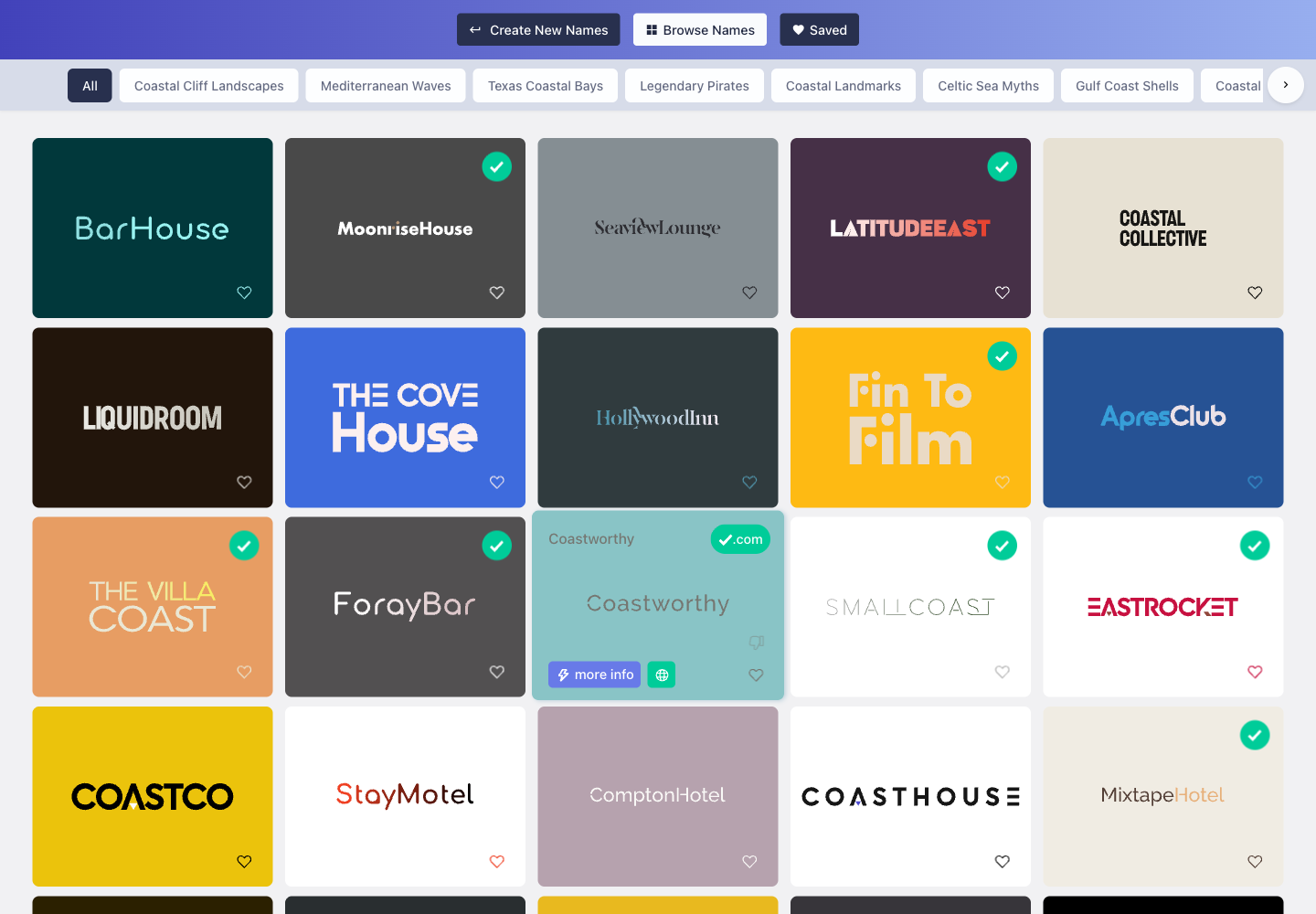The height and width of the screenshot is (914, 1316).
Task: Click thumbs-down icon on Coastworthy card
Action: tap(756, 643)
